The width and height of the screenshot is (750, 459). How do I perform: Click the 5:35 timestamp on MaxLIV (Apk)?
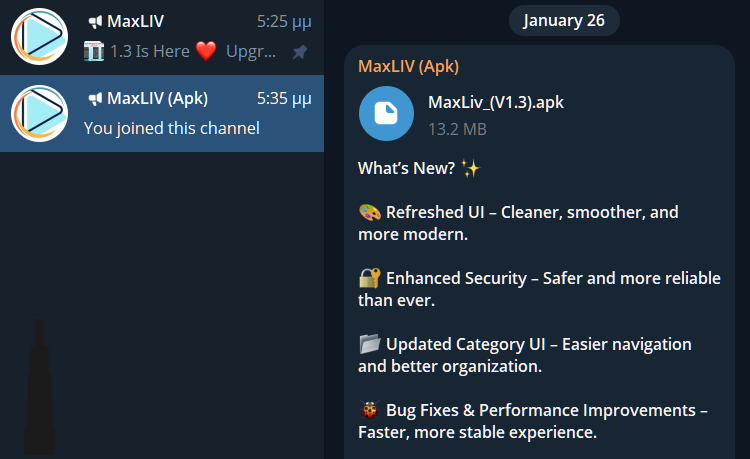point(284,98)
